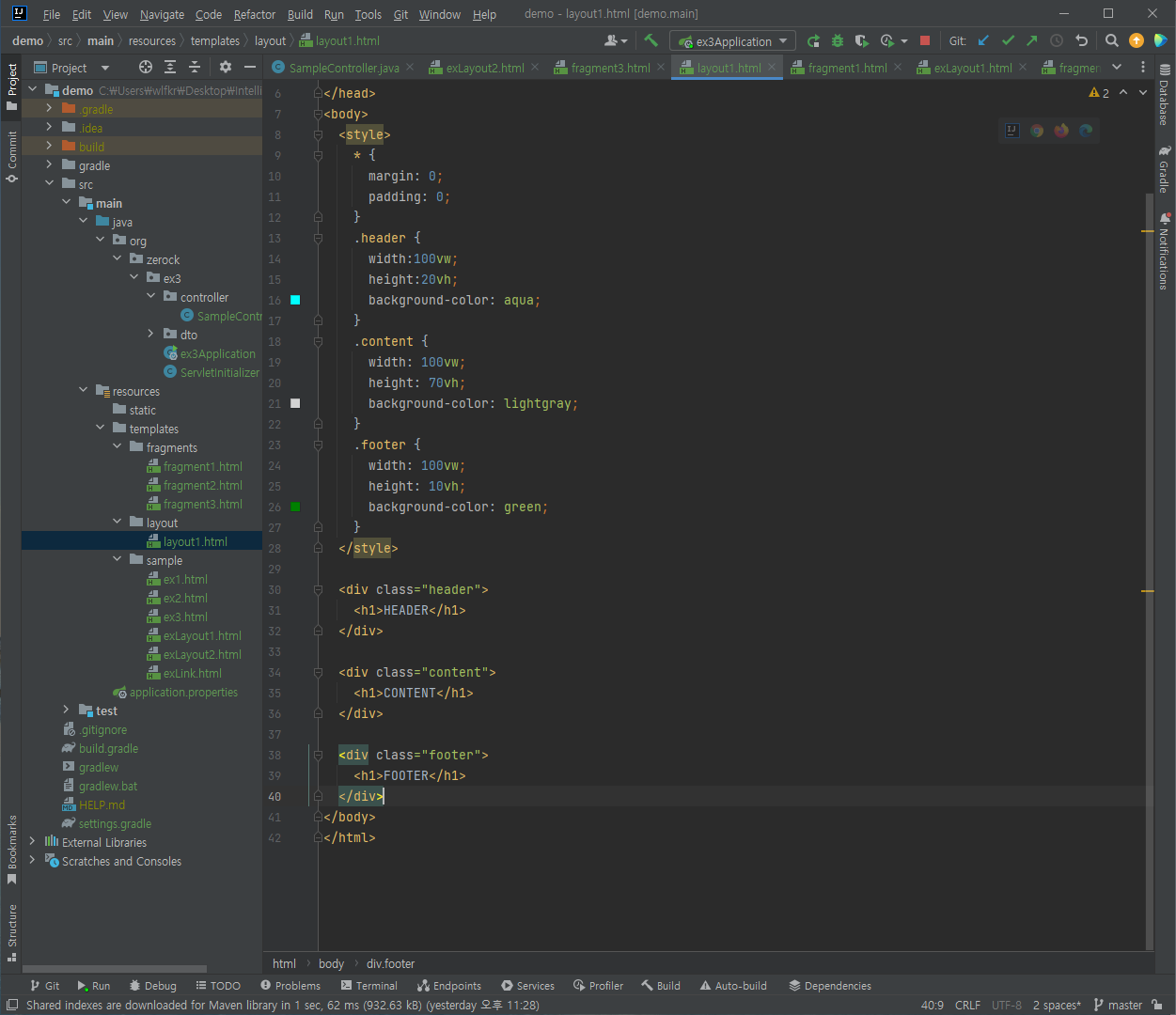1176x1015 pixels.
Task: Click Expand All in Project panel
Action: click(170, 67)
